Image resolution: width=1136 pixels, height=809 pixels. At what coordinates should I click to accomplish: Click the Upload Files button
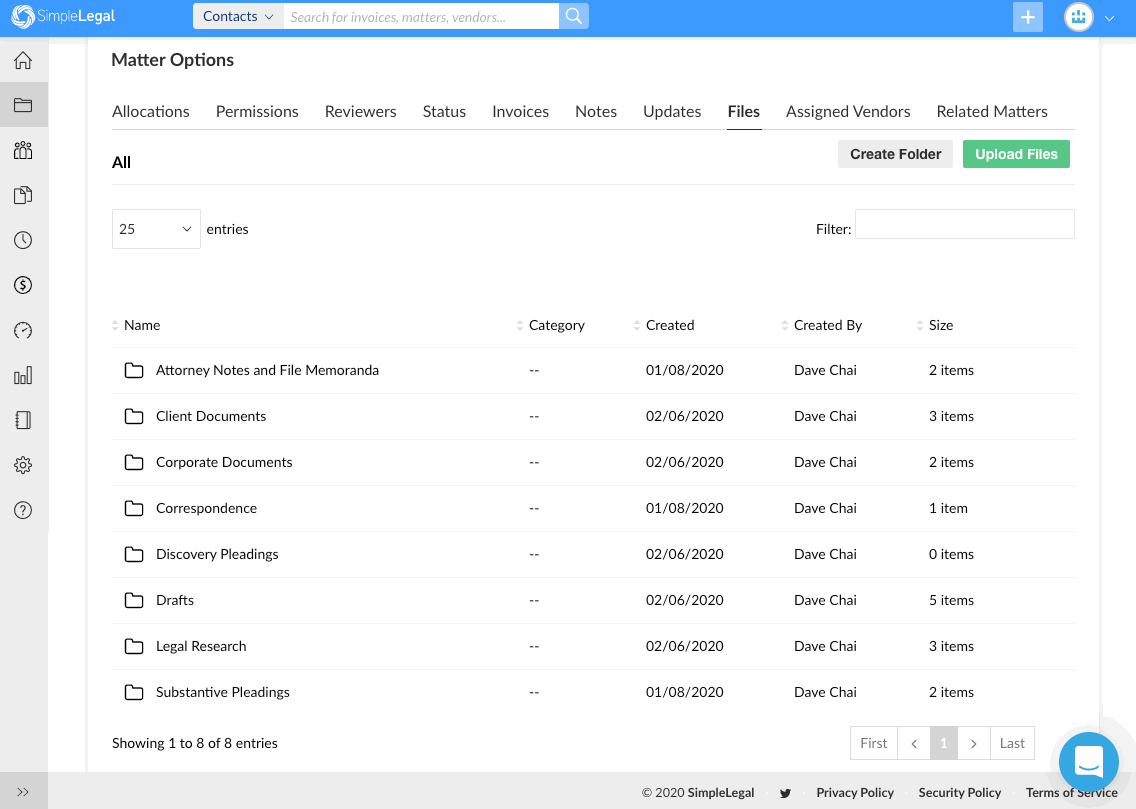point(1016,154)
